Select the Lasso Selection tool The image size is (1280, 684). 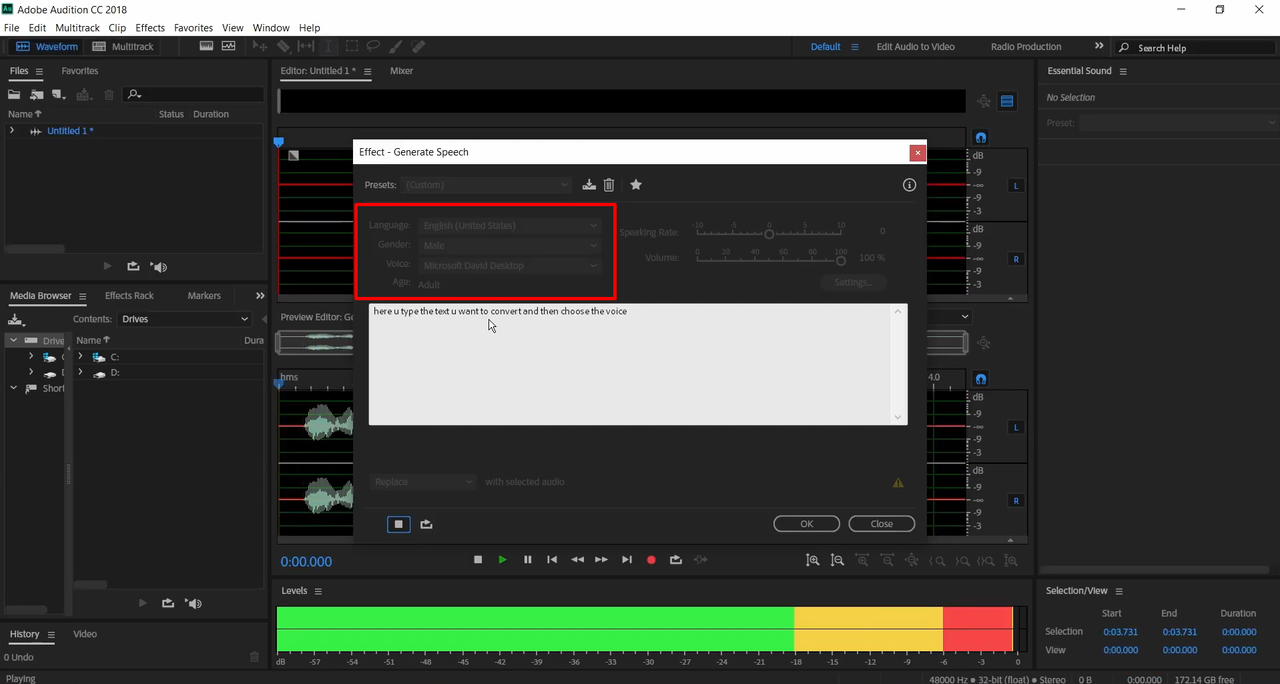click(373, 47)
